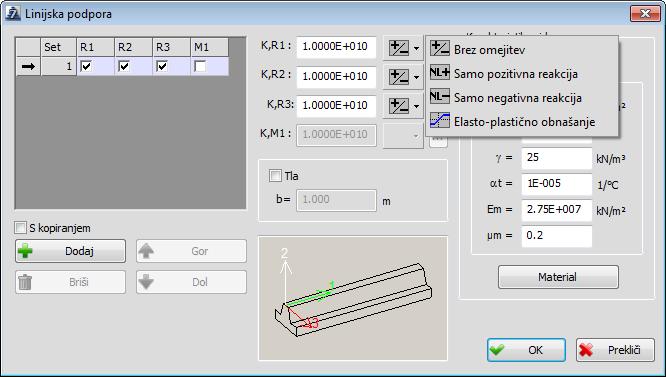Toggle the Tla checkbox

click(275, 176)
